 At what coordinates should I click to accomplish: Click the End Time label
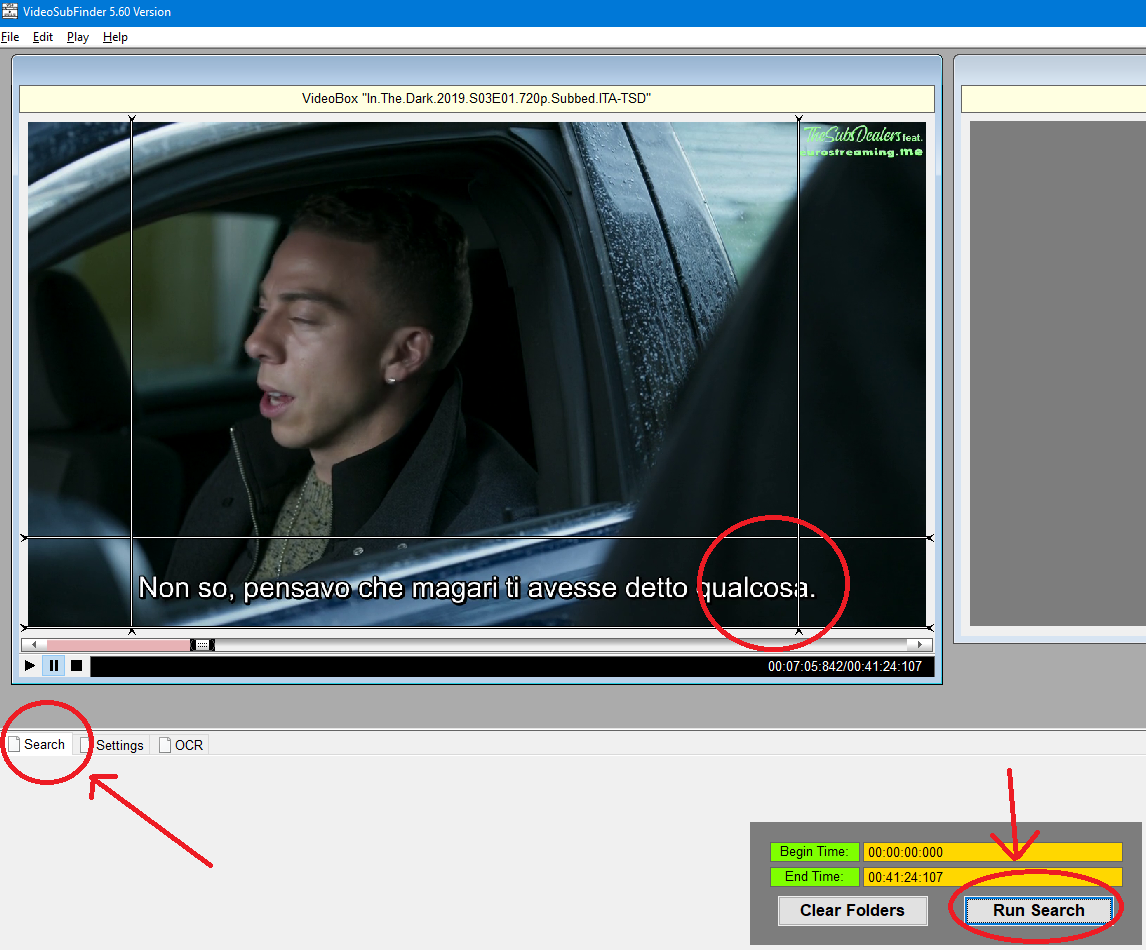pos(814,877)
